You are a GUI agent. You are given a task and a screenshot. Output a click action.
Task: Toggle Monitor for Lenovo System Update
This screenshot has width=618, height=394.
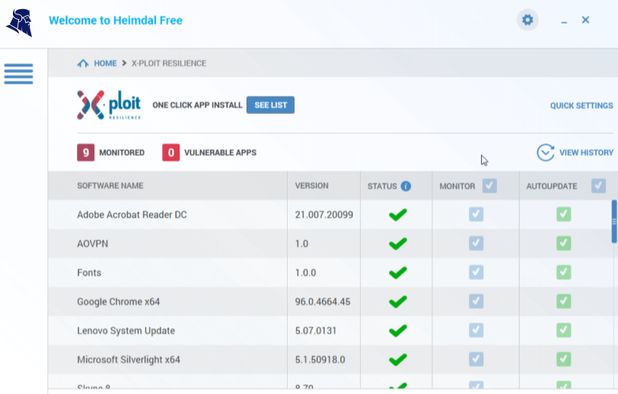click(476, 330)
